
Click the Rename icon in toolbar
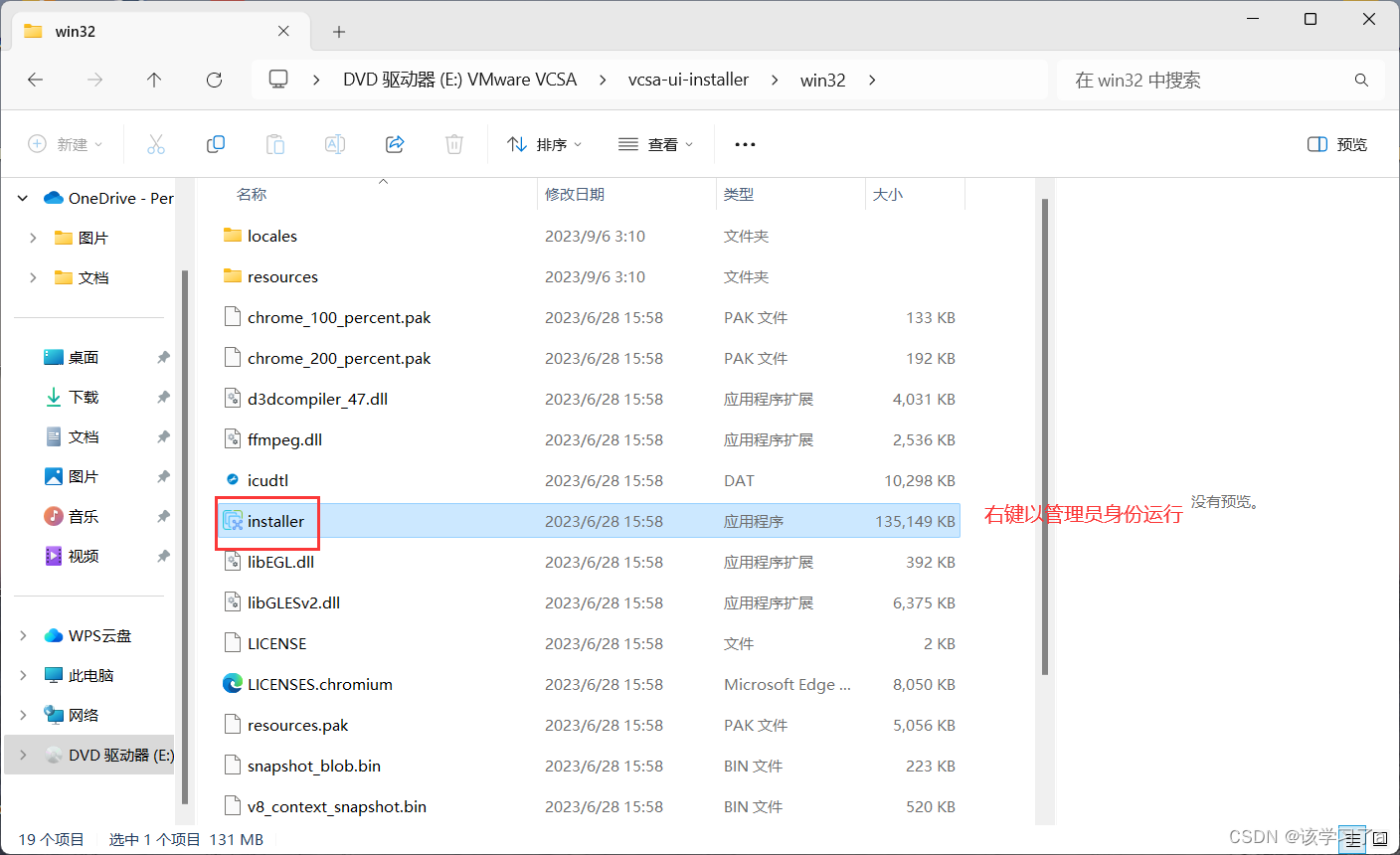click(335, 144)
